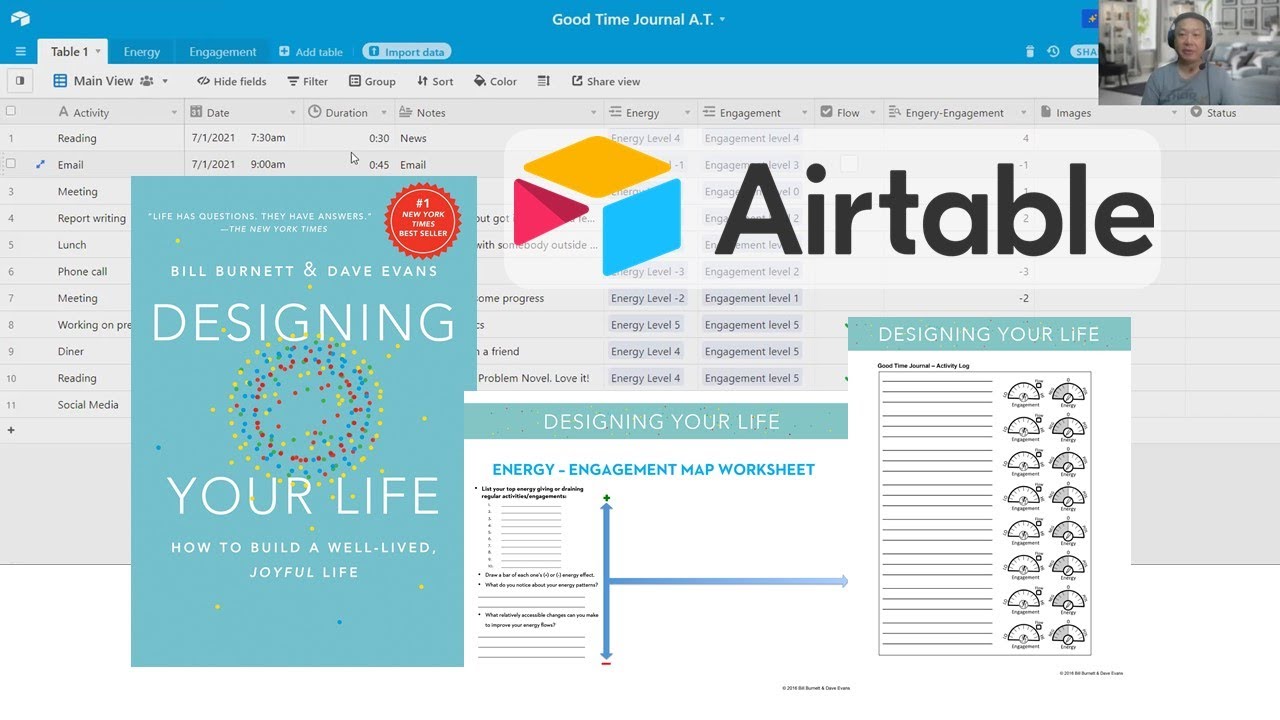This screenshot has width=1280, height=720.
Task: Tick the Email row selection checkbox
Action: coord(11,164)
